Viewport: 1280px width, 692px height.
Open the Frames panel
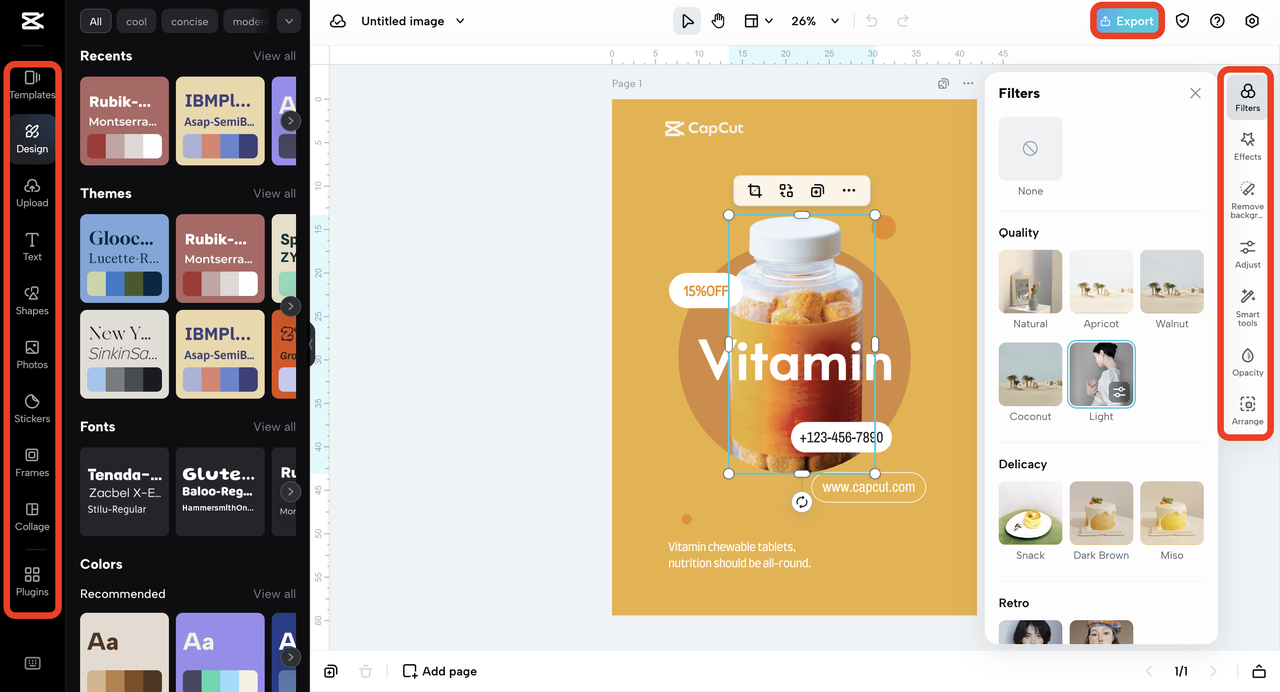point(32,462)
